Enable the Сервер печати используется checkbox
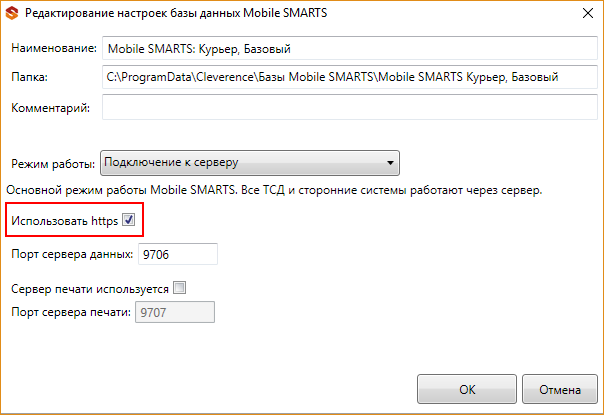Screen dimensions: 604x415 point(180,288)
